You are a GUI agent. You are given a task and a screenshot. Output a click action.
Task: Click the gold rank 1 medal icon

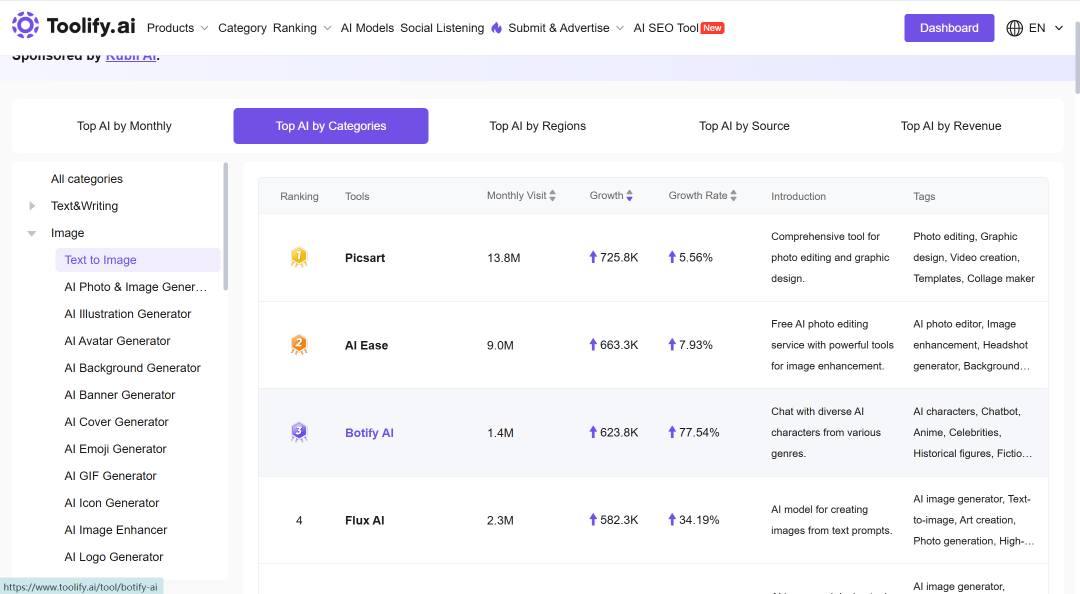pyautogui.click(x=299, y=258)
